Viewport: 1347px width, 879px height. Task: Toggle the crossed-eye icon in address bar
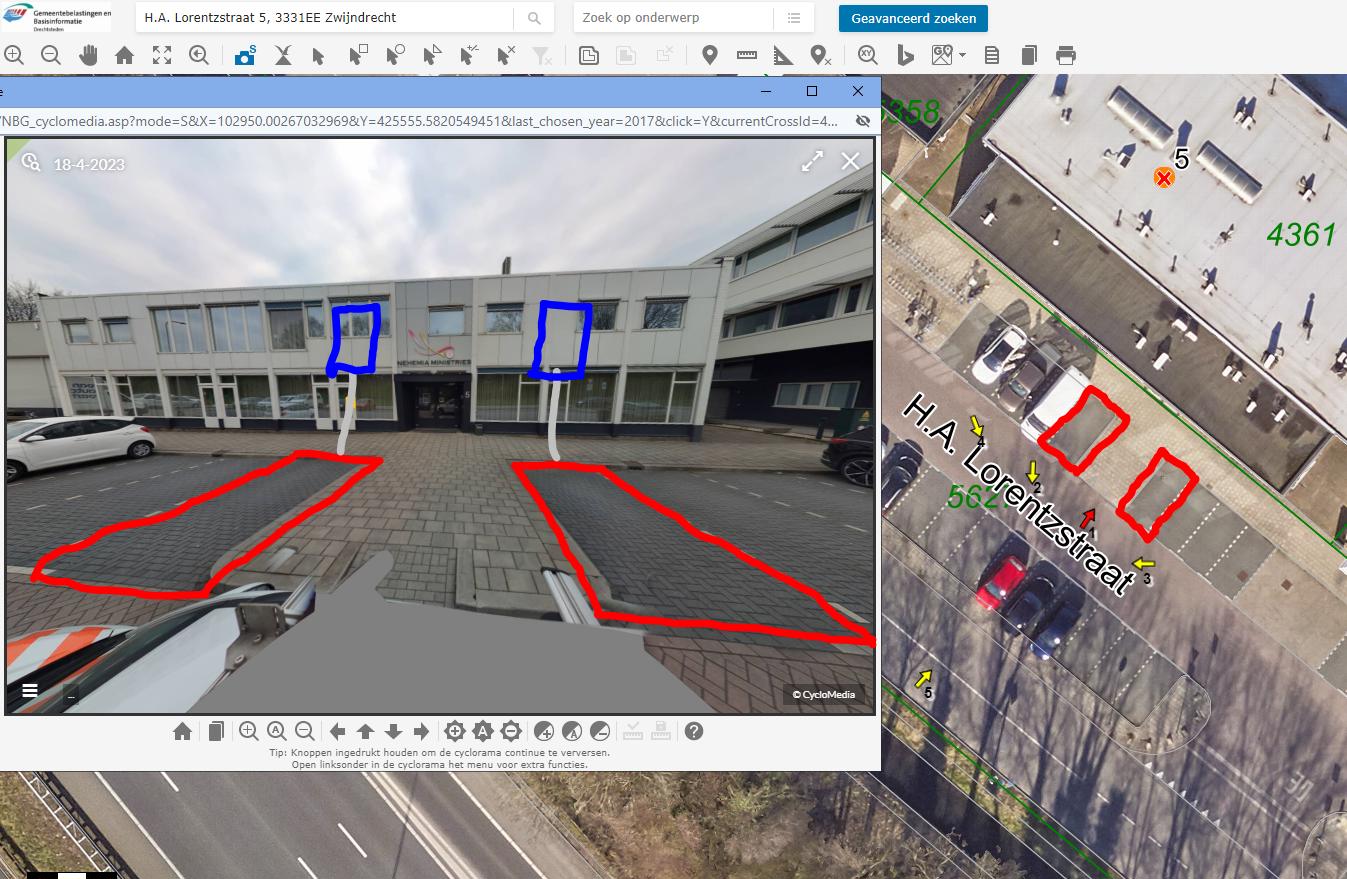click(x=863, y=121)
